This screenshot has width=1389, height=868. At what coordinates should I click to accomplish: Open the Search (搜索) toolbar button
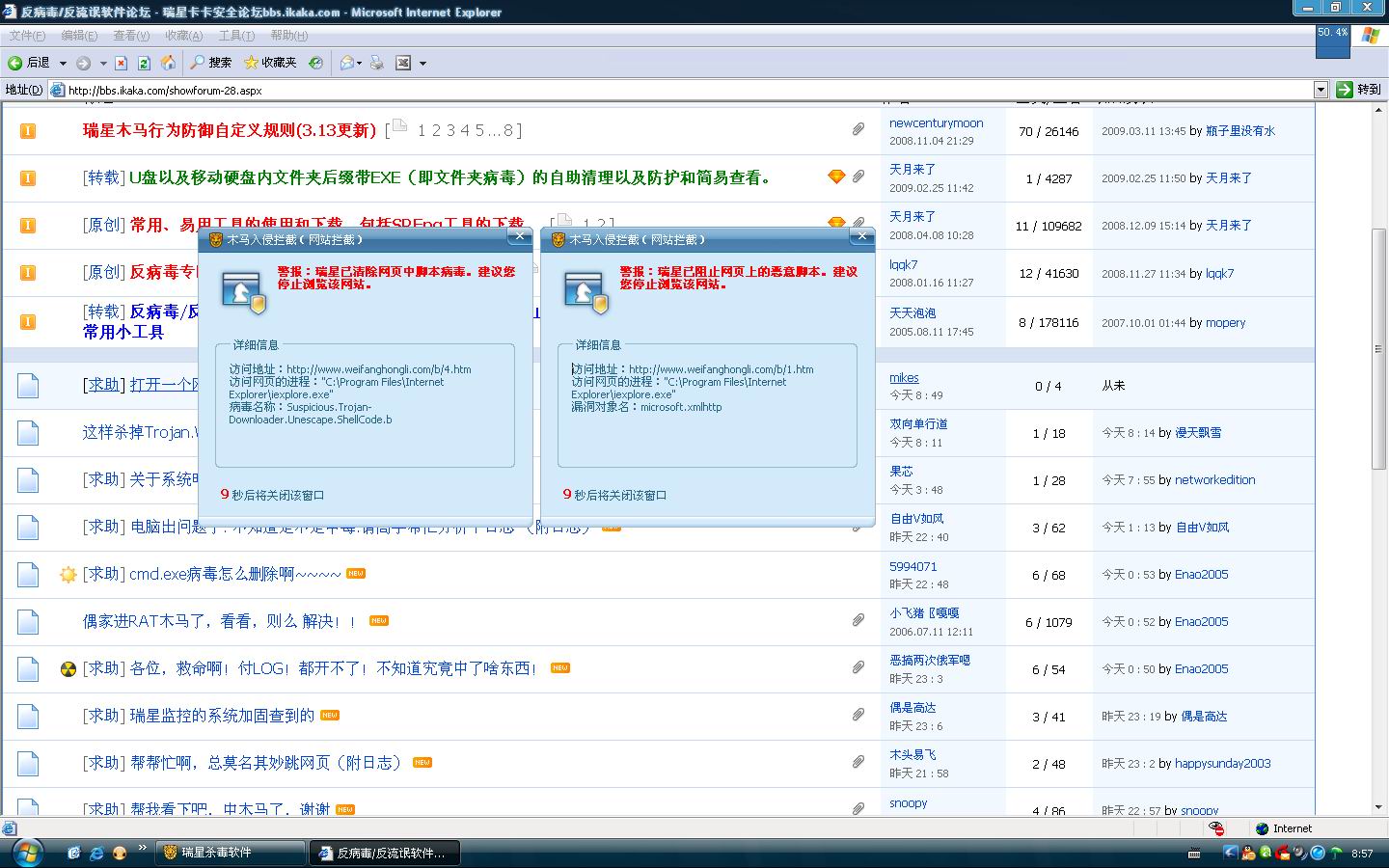(210, 63)
